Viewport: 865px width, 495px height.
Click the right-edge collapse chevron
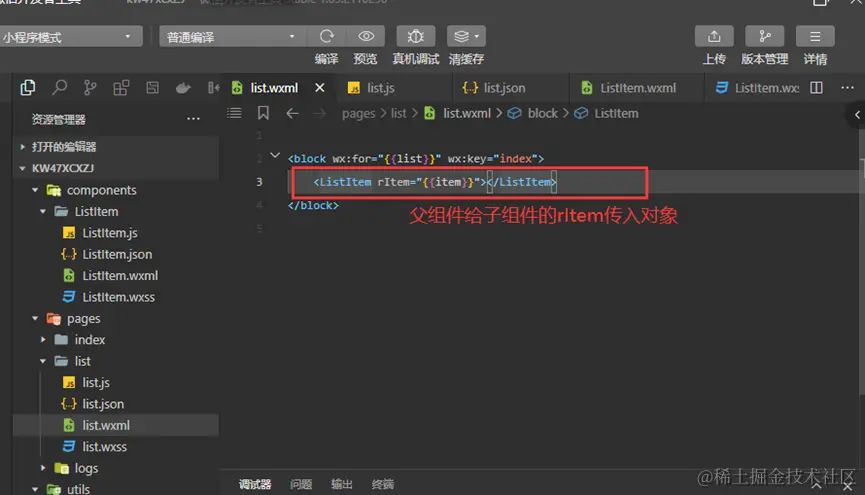pyautogui.click(x=857, y=115)
